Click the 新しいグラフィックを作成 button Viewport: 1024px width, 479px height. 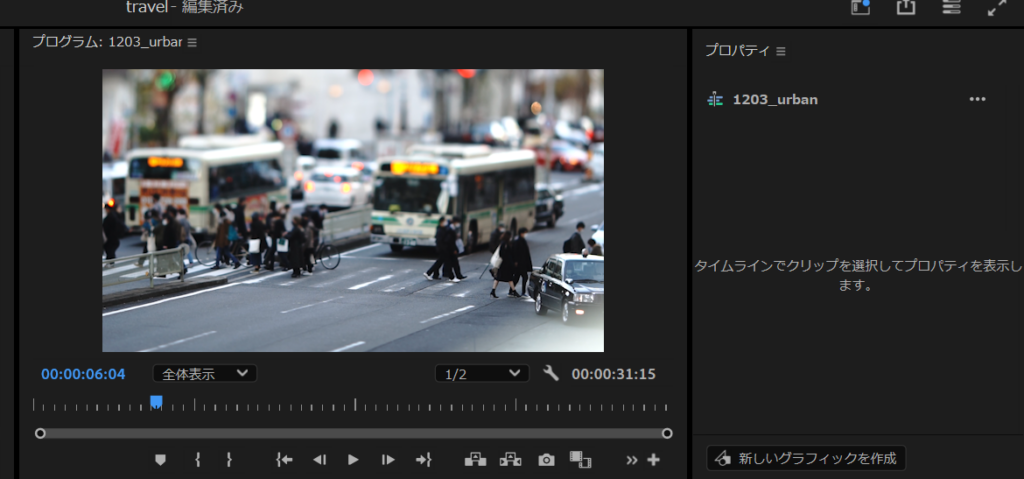pos(806,458)
